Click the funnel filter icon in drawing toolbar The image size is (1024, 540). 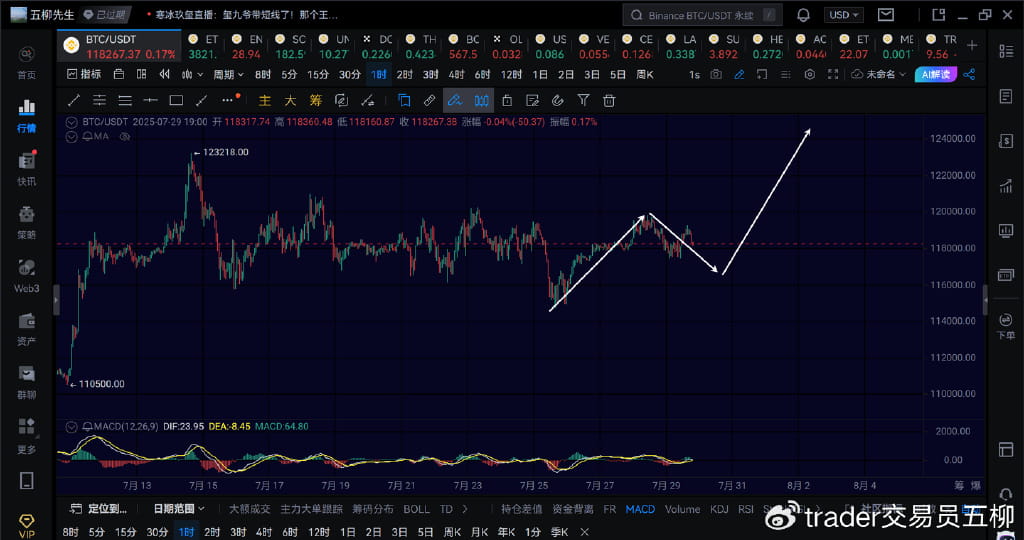(x=583, y=100)
